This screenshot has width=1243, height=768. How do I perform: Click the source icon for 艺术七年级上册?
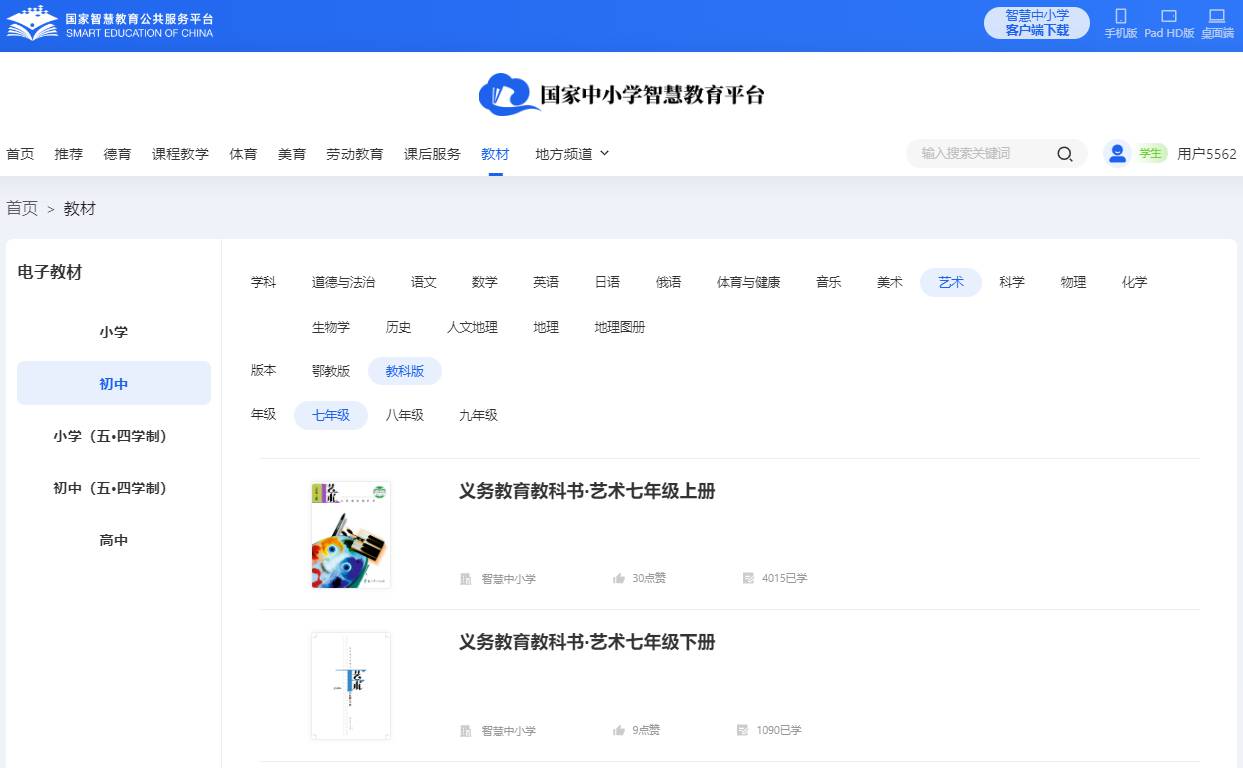[x=466, y=579]
